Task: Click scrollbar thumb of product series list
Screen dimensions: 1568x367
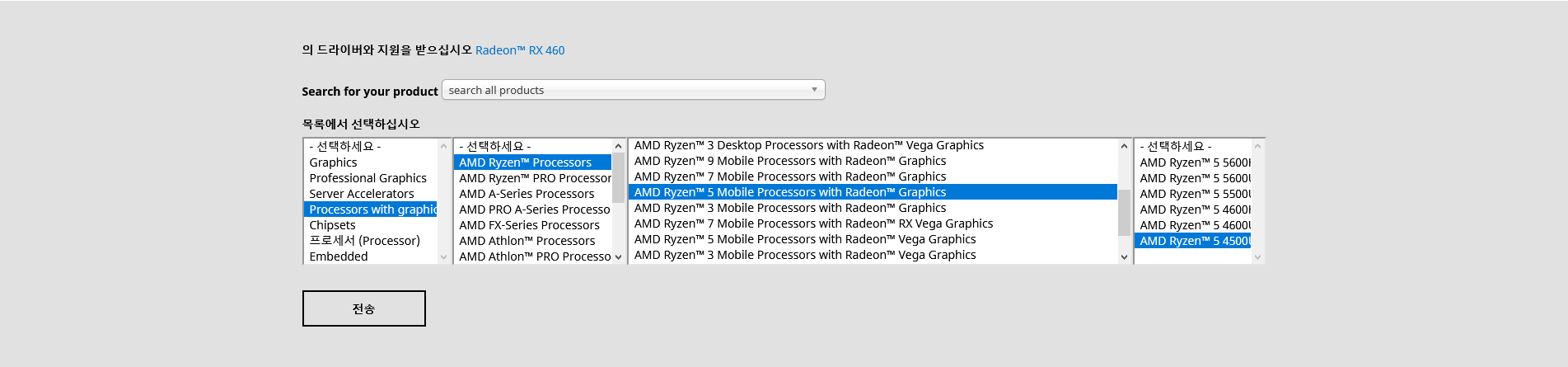Action: 1125,213
